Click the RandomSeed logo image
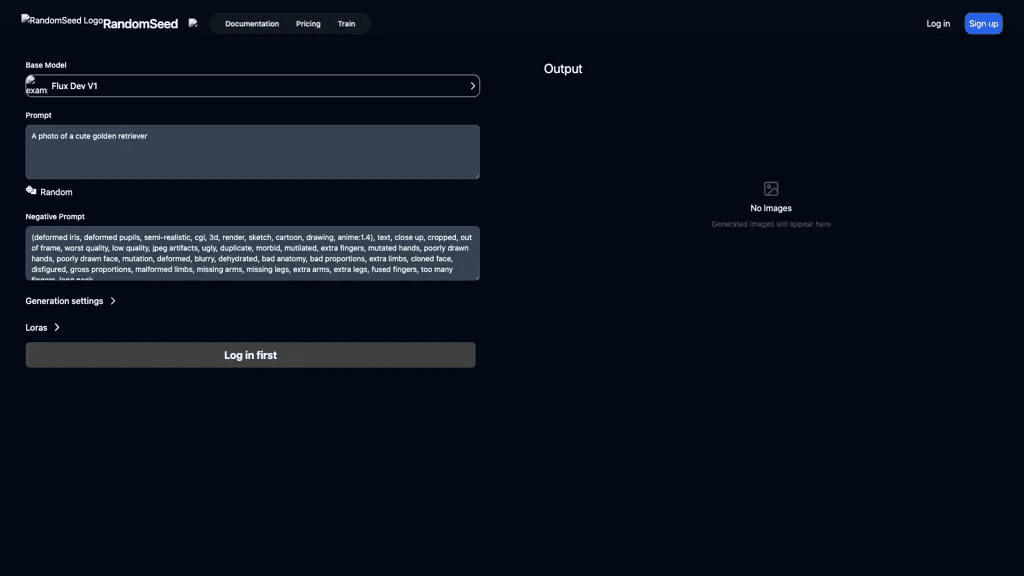 coord(62,20)
